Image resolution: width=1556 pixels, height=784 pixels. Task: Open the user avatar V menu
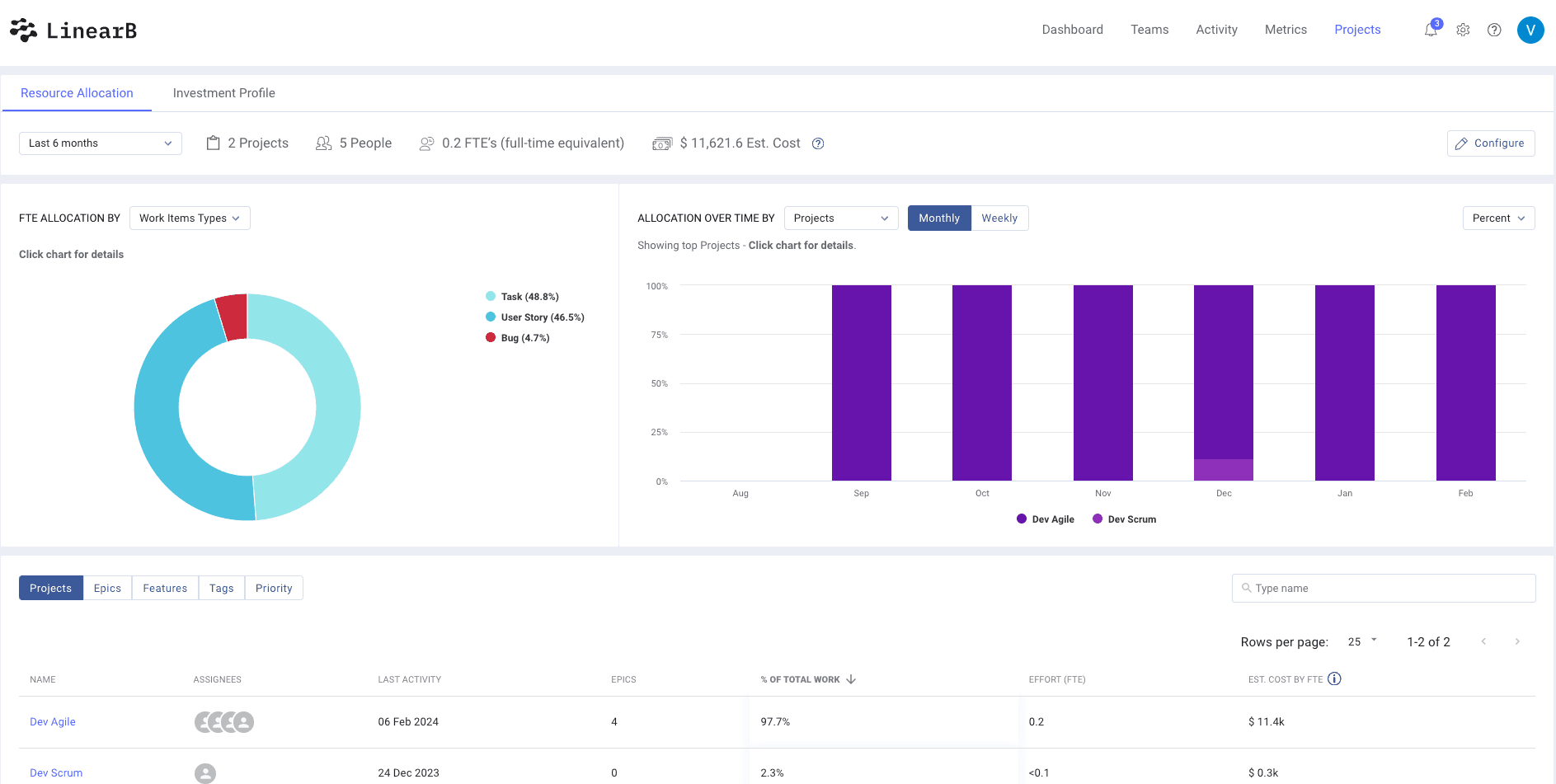(1530, 30)
